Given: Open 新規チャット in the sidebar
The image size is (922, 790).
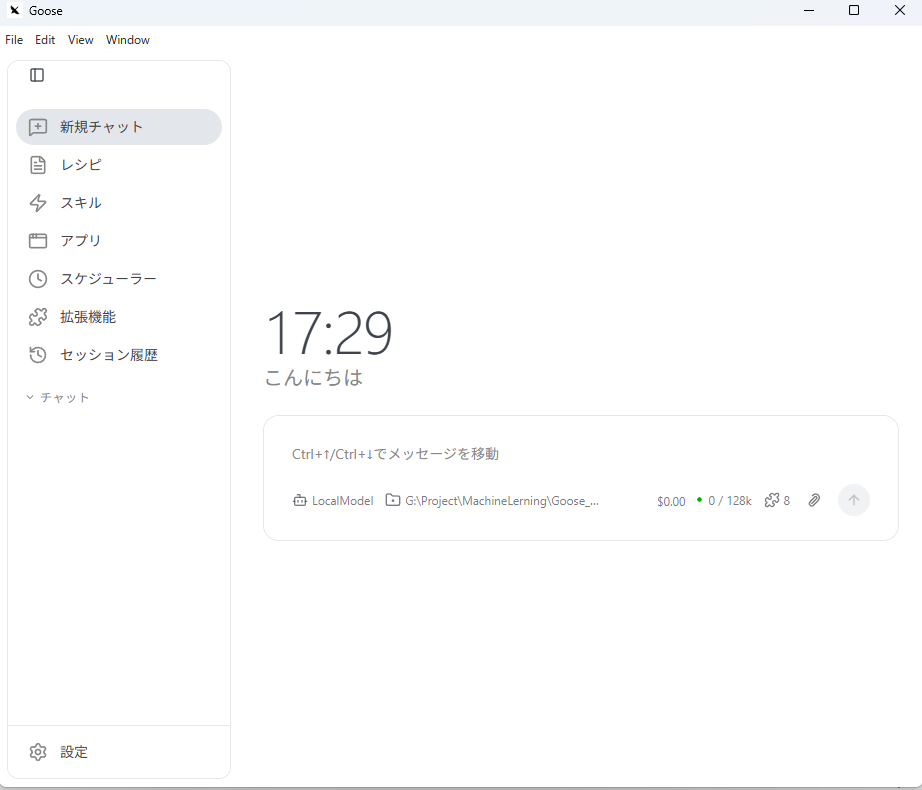Looking at the screenshot, I should click(119, 127).
